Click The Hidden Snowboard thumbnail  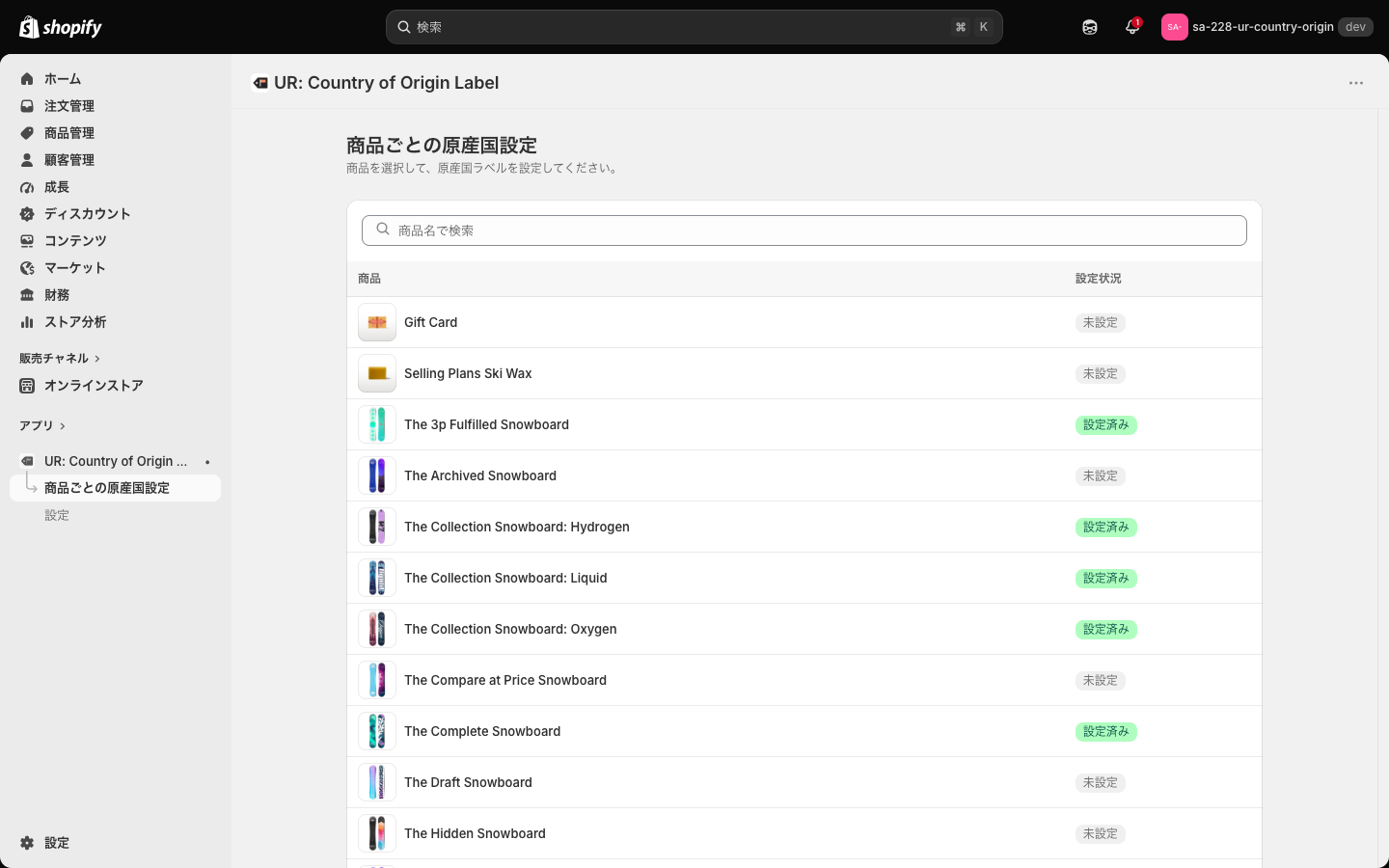click(377, 833)
